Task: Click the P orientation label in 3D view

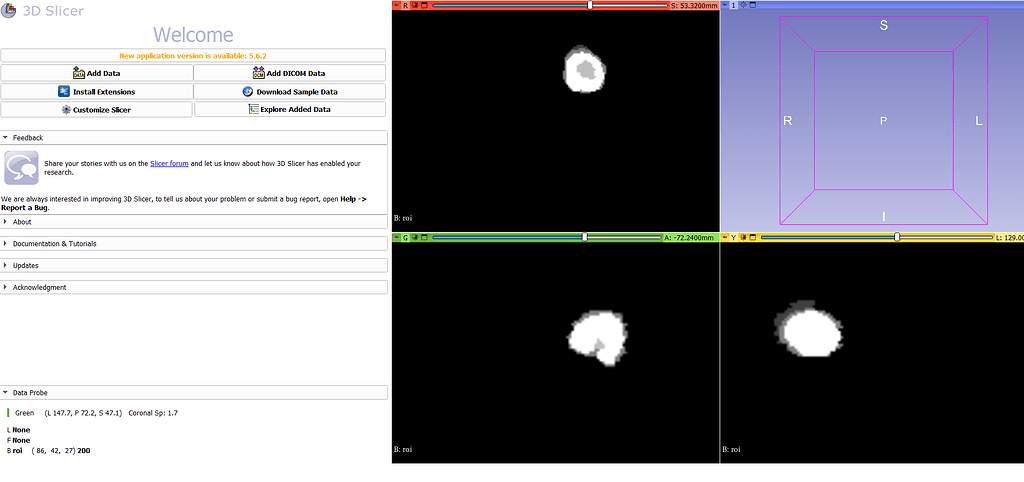Action: tap(884, 121)
